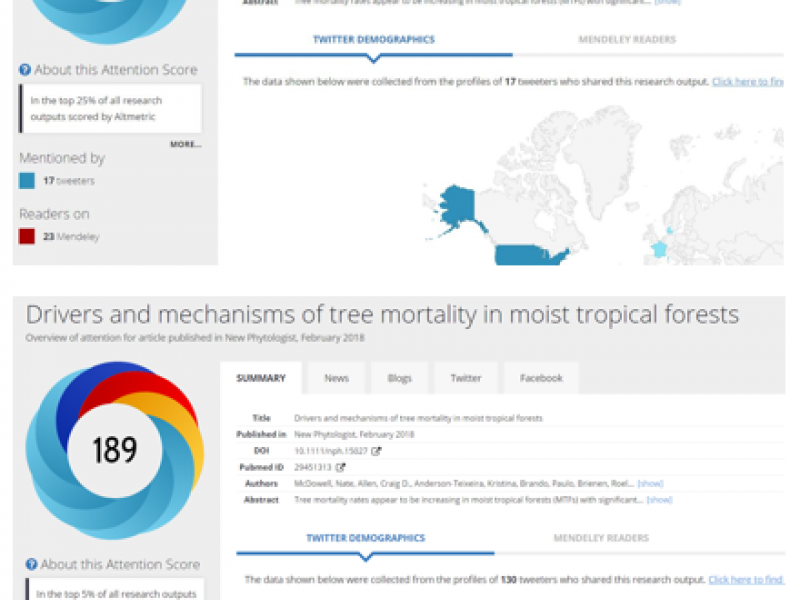Click 'In the top 5% of all research outputs' box
Image resolution: width=800 pixels, height=600 pixels.
pos(115,590)
